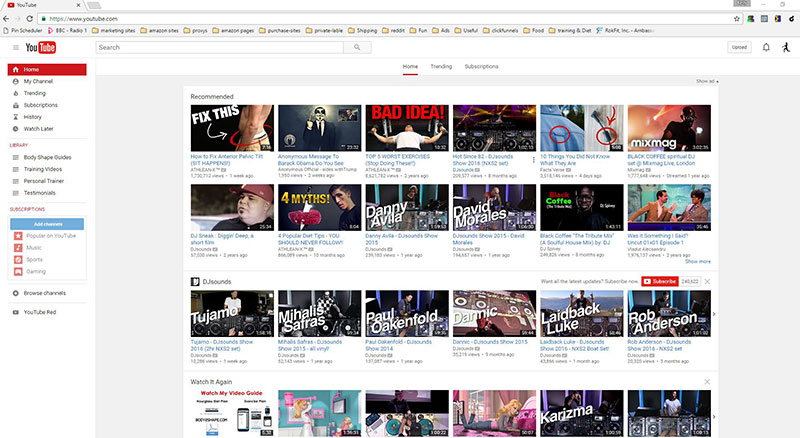Open the notifications bell
800x438 pixels.
(x=766, y=47)
